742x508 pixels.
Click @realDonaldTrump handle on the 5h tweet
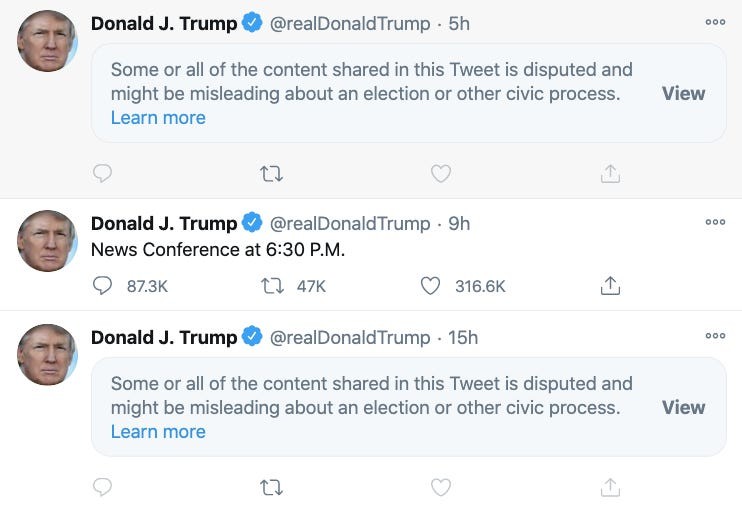(x=350, y=23)
